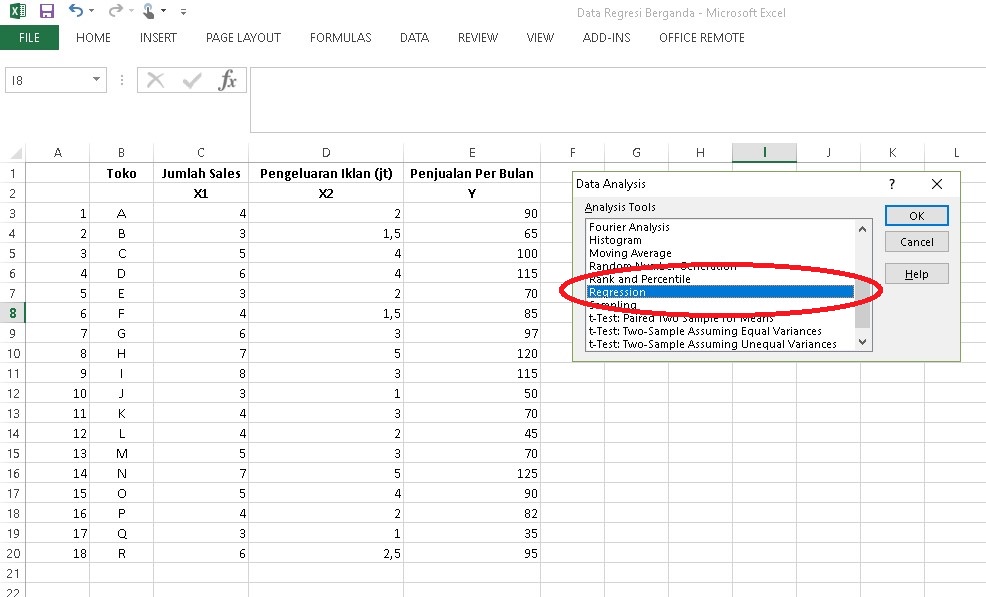The width and height of the screenshot is (986, 597).
Task: Click the Help button in the dialog
Action: [x=916, y=274]
